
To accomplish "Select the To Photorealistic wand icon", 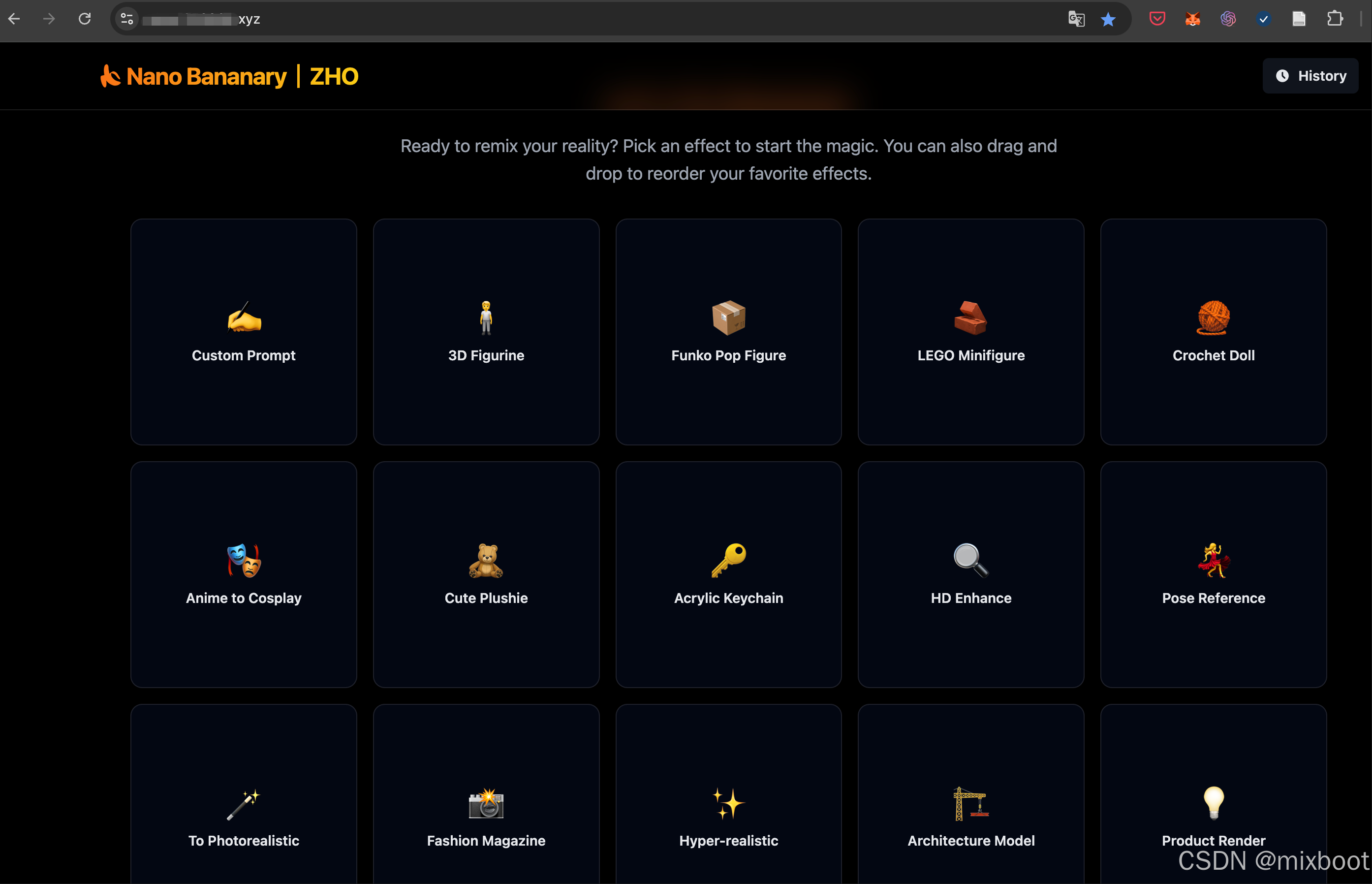I will 243,804.
